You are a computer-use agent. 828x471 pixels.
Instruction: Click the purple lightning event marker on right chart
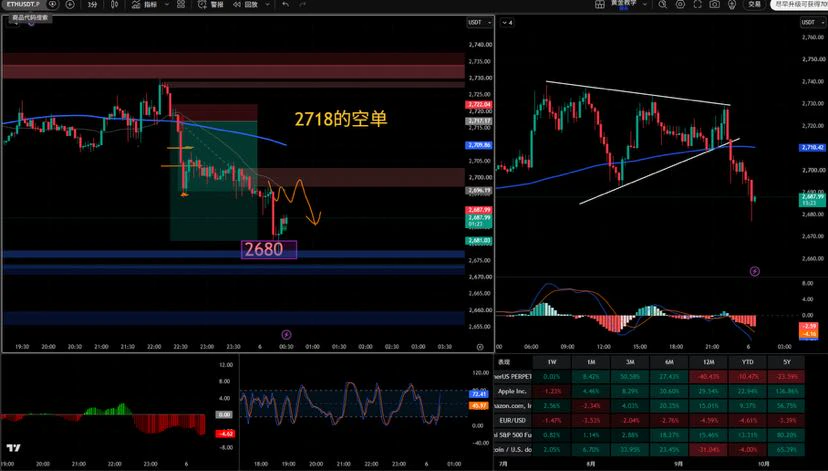pos(755,271)
